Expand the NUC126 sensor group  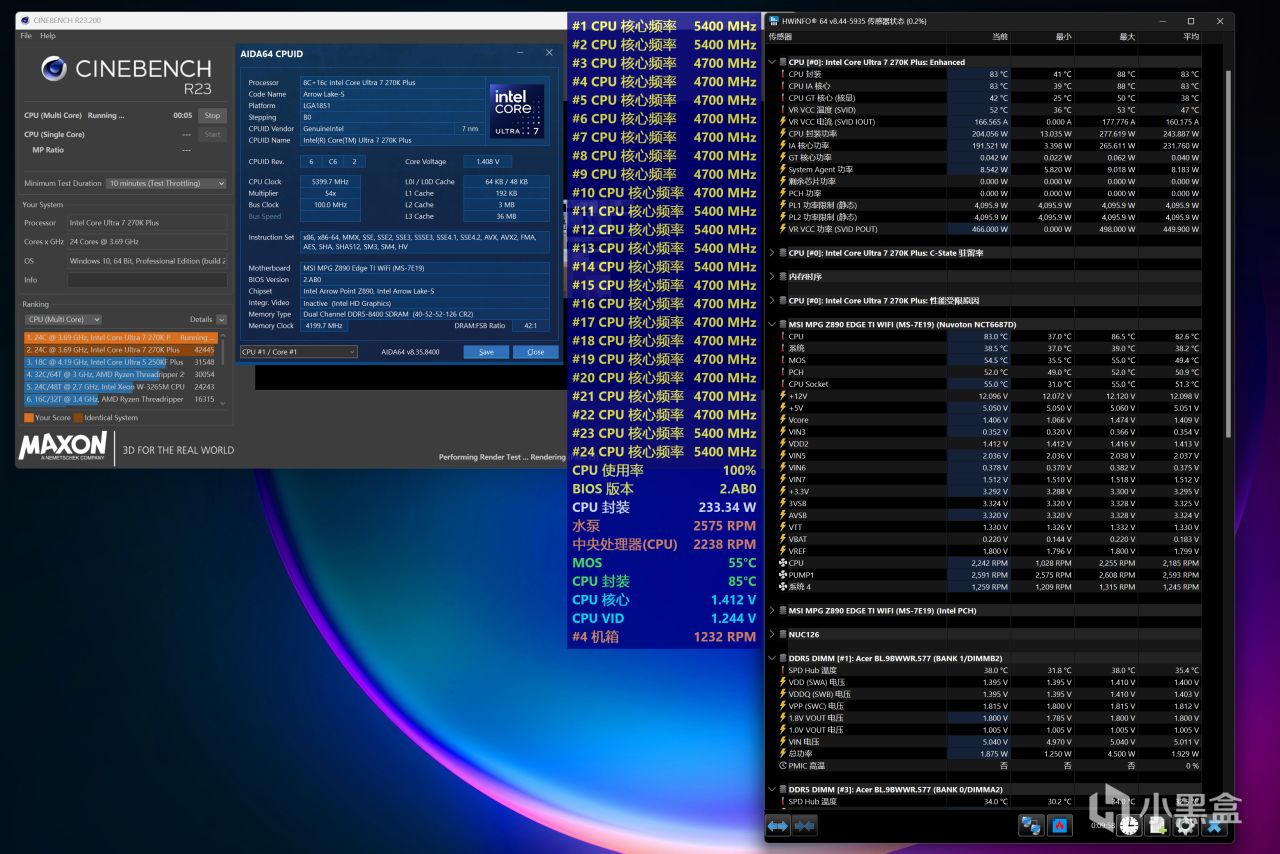[772, 634]
